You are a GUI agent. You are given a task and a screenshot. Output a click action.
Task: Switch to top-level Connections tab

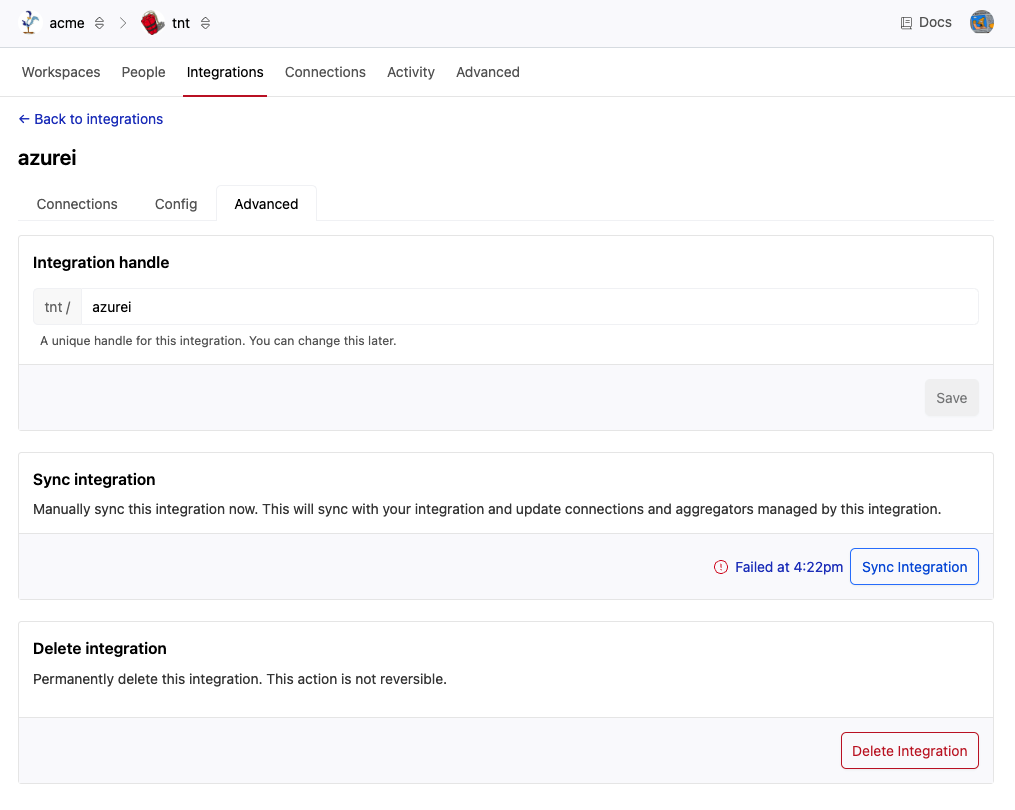point(325,72)
